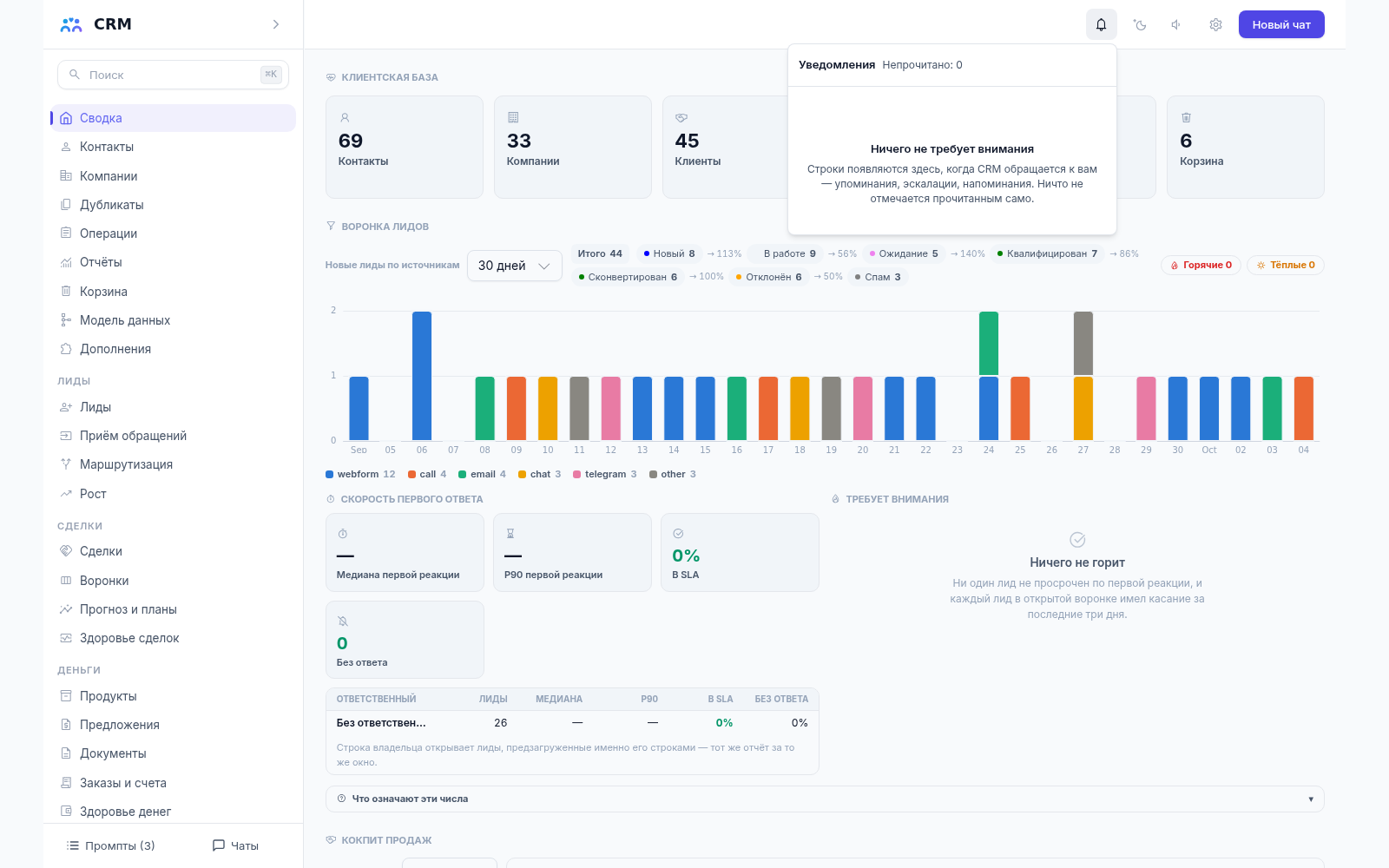This screenshot has height=868, width=1389.
Task: Open the Промпты (3) button
Action: (x=111, y=845)
